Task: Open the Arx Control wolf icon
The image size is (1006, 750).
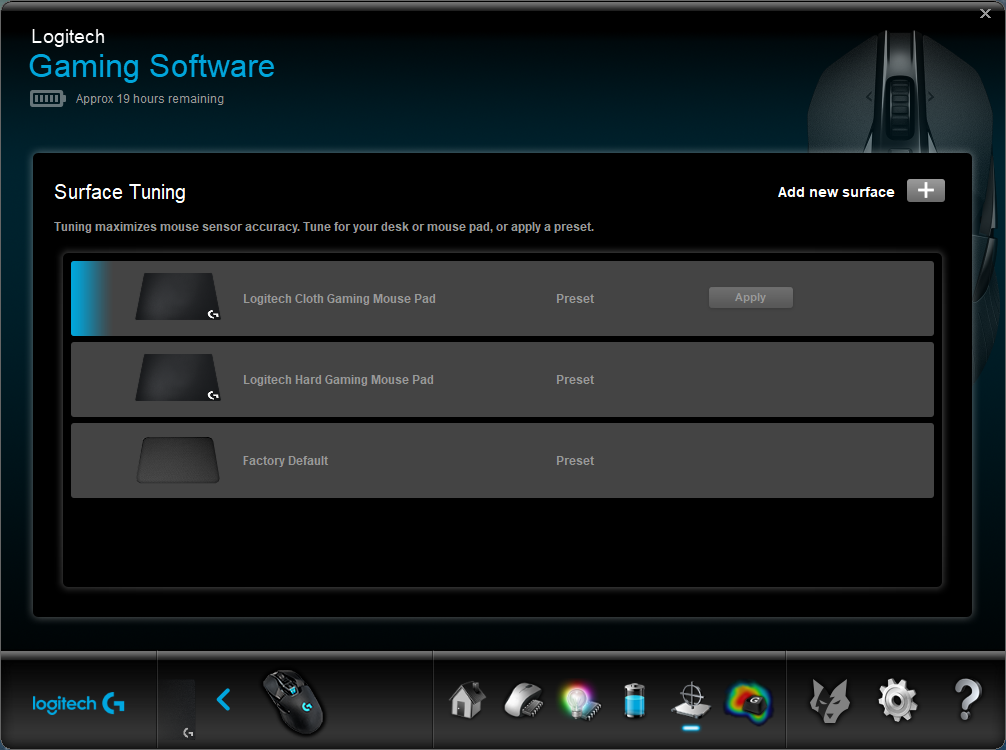Action: coord(830,700)
